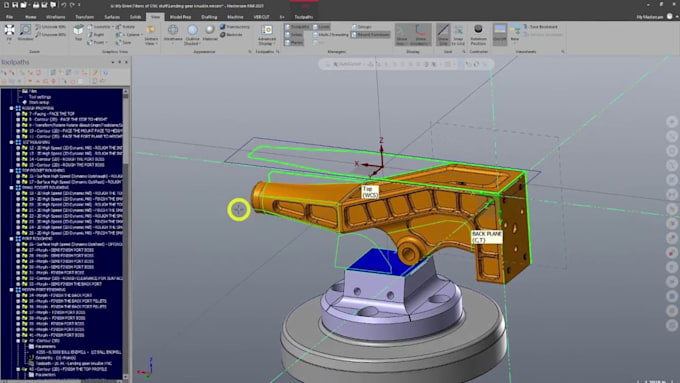Screen dimensions: 680x383
Task: Click the user account icon beside My Mastercam
Action: click(670, 16)
